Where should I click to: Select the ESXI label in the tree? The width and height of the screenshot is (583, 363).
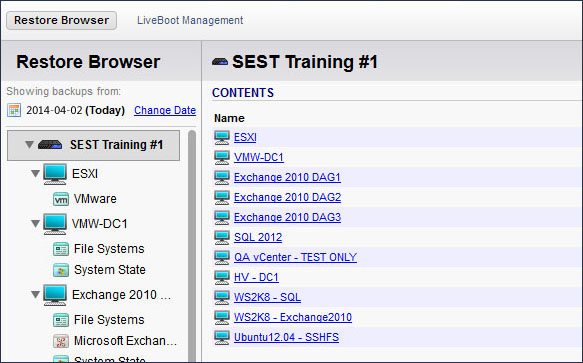(85, 174)
